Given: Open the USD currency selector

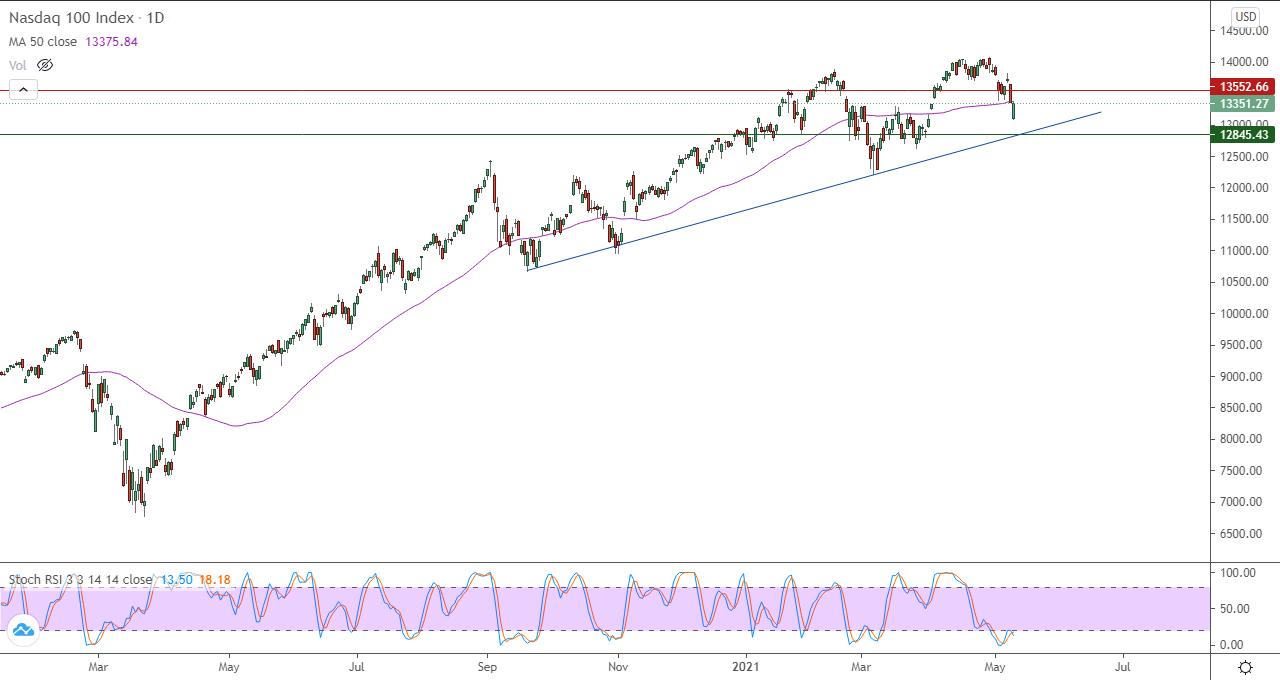Looking at the screenshot, I should (1246, 16).
